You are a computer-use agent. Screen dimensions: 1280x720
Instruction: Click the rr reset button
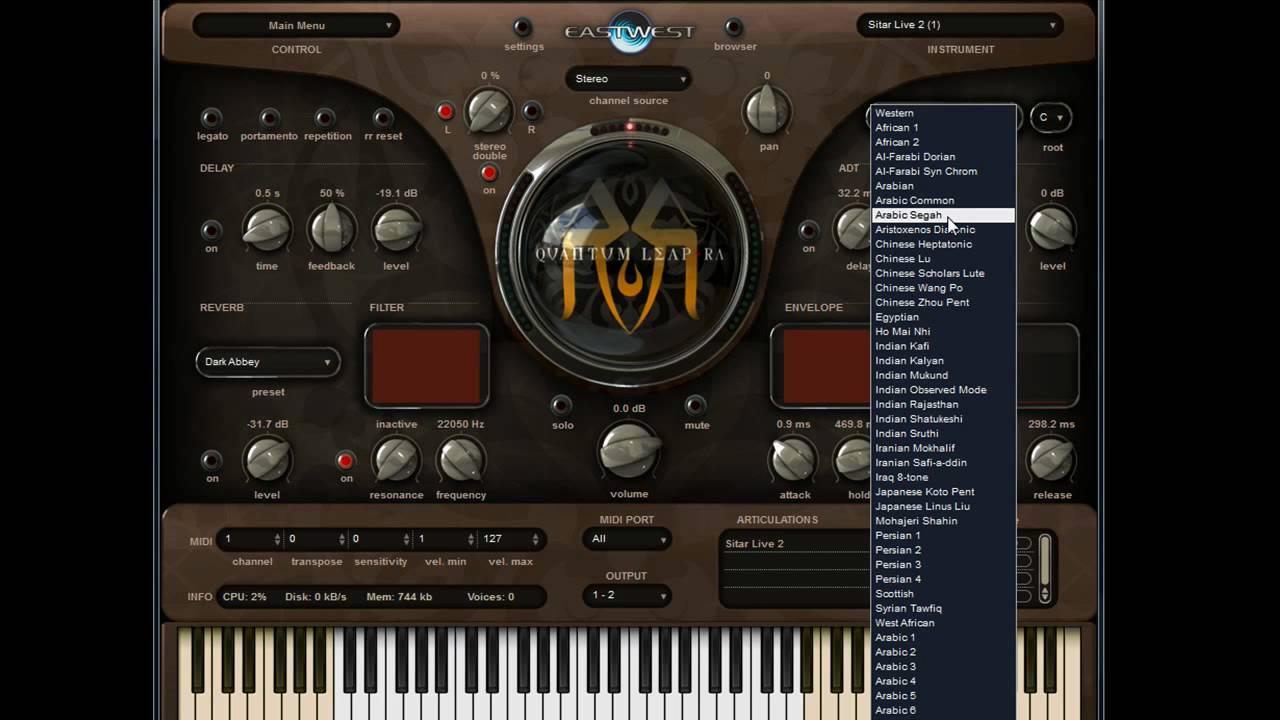click(x=383, y=117)
